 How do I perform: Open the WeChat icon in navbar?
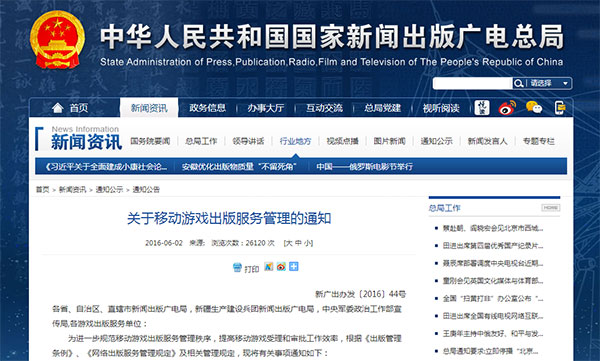534,108
